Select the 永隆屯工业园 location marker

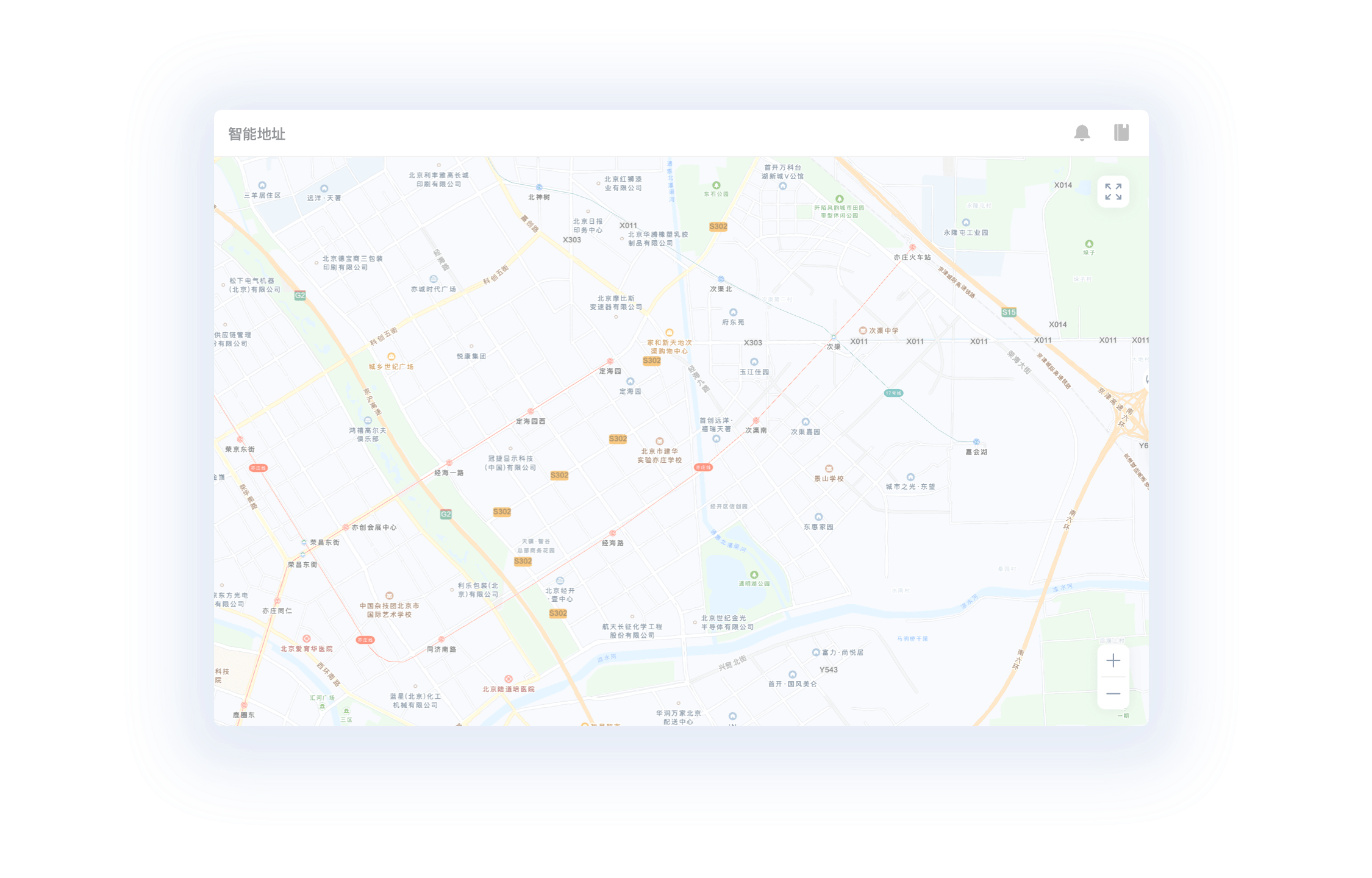(x=966, y=223)
